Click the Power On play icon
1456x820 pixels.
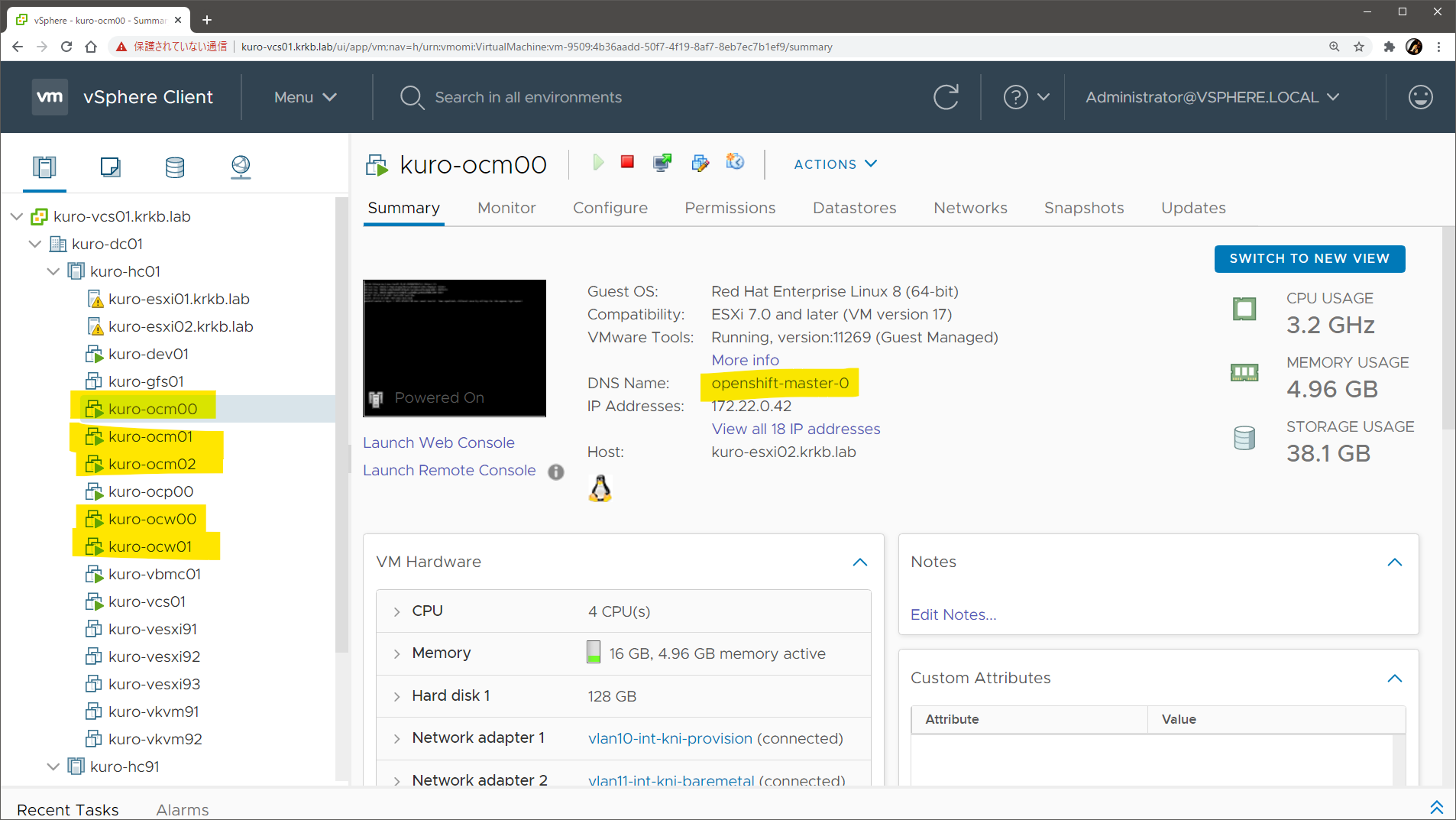coord(598,162)
